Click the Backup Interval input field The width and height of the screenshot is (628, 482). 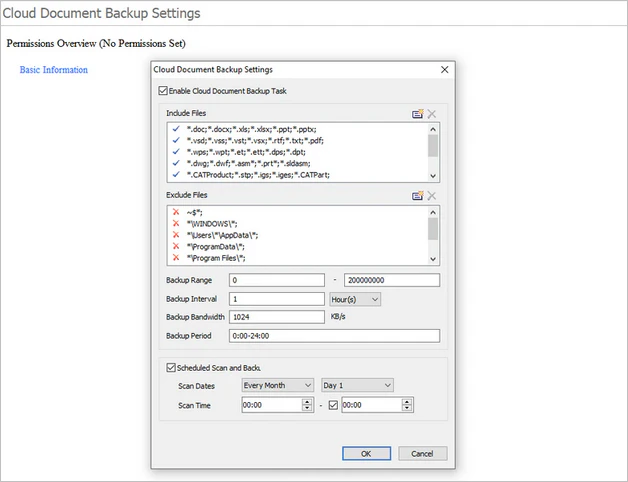[277, 299]
